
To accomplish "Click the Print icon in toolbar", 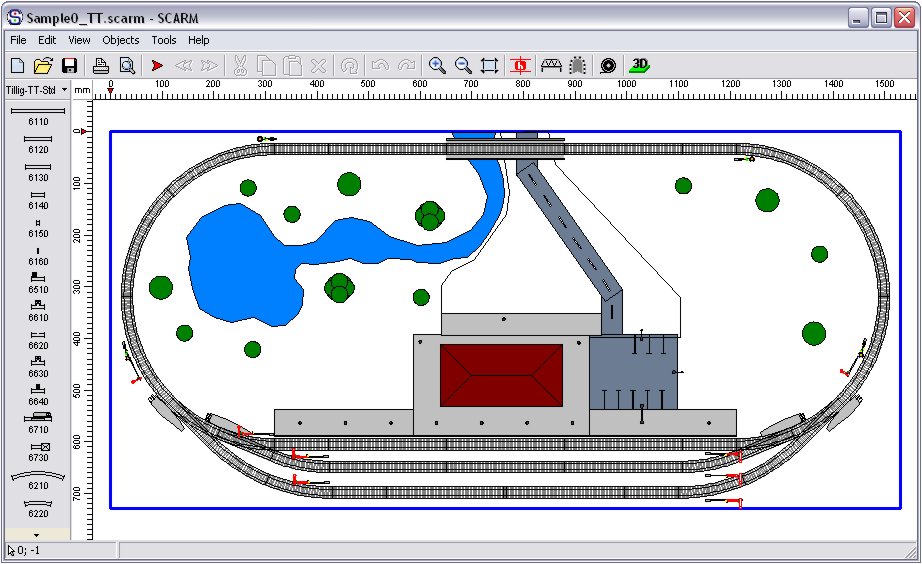I will pos(101,66).
